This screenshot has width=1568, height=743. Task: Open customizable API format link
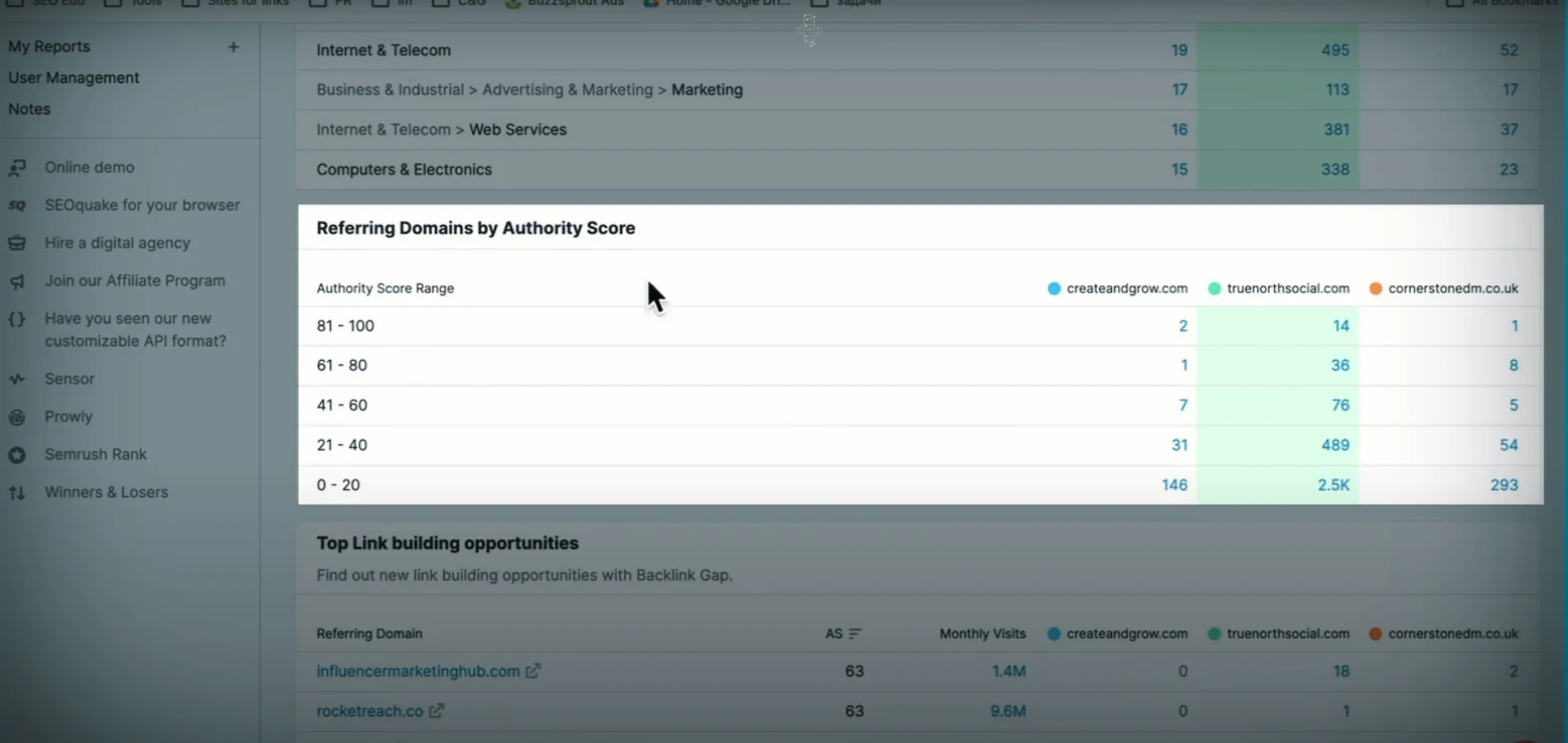(136, 329)
